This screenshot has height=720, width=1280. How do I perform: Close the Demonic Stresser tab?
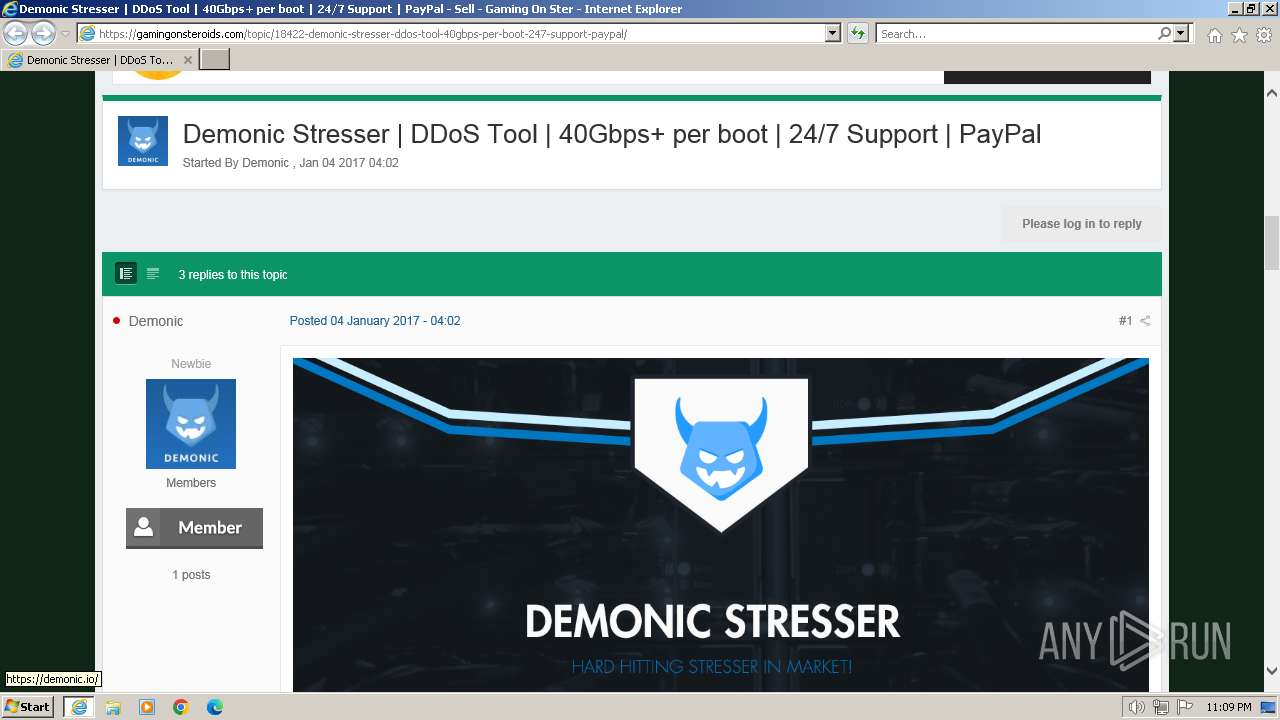(187, 60)
